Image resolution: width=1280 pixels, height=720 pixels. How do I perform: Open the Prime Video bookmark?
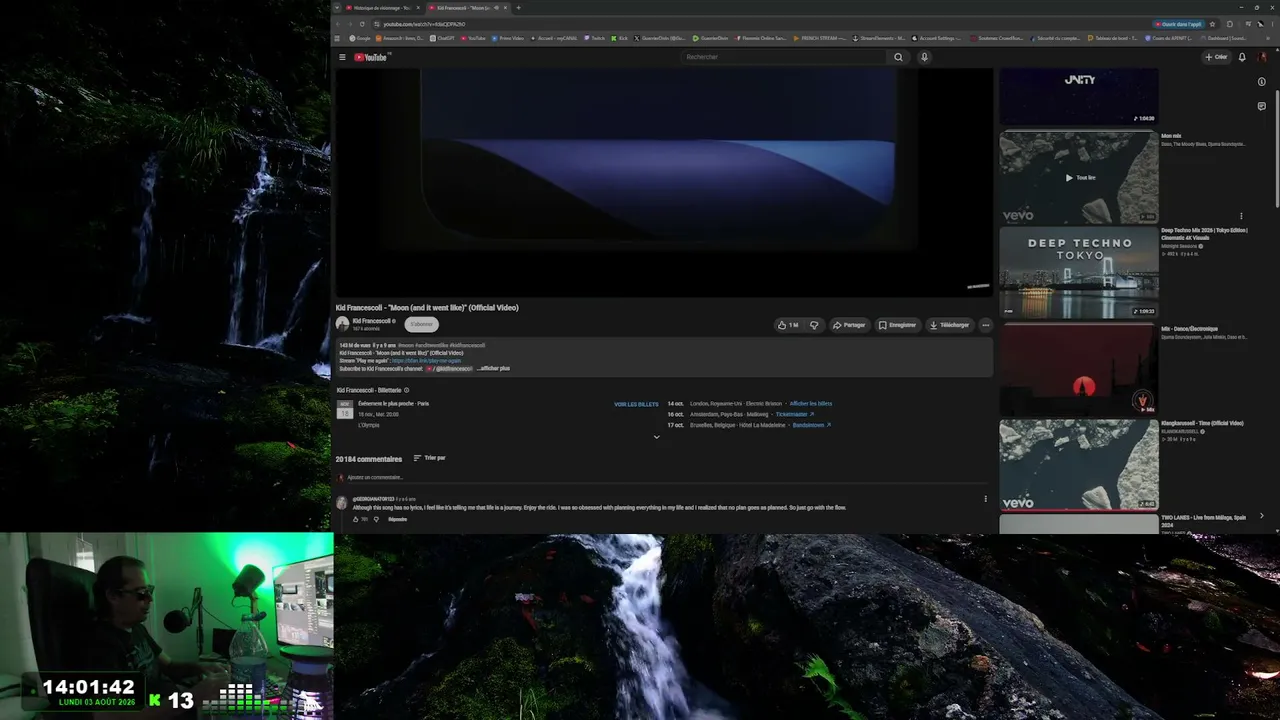pos(507,38)
